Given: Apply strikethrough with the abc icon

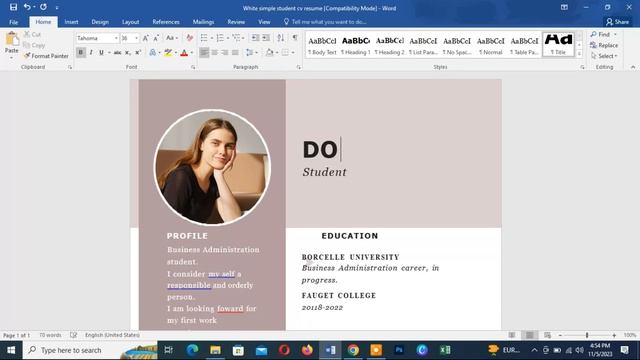Looking at the screenshot, I should pos(117,53).
